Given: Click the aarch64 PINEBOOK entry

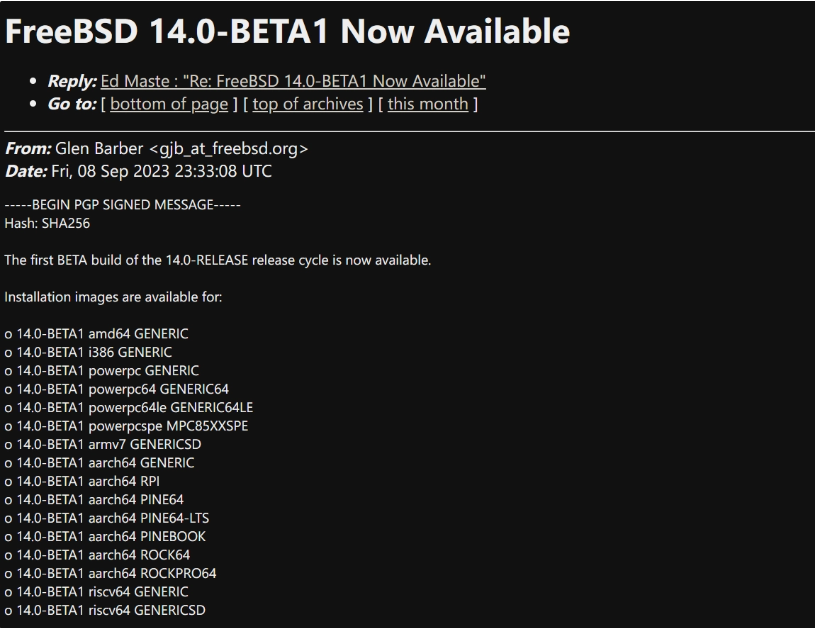Looking at the screenshot, I should (106, 537).
